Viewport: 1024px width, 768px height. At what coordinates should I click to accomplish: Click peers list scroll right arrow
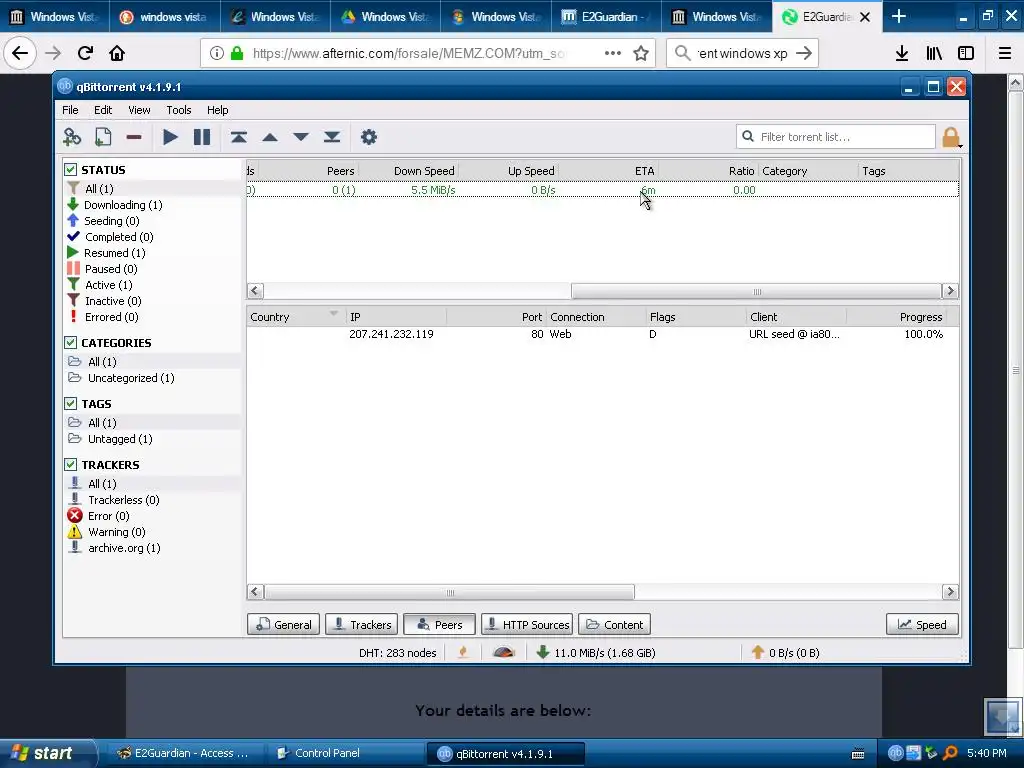[950, 592]
